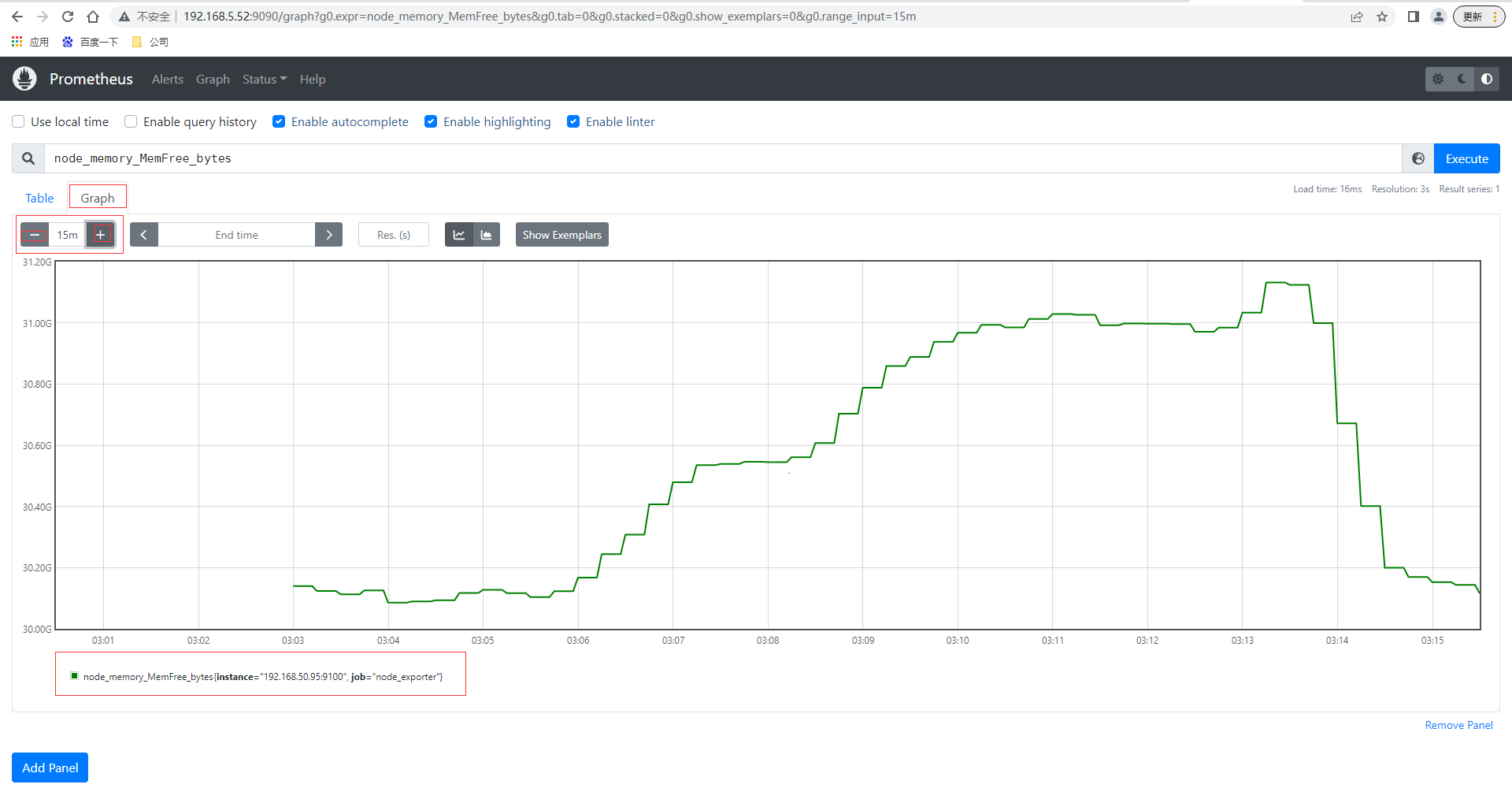
Task: Click the Add Panel button
Action: (50, 768)
